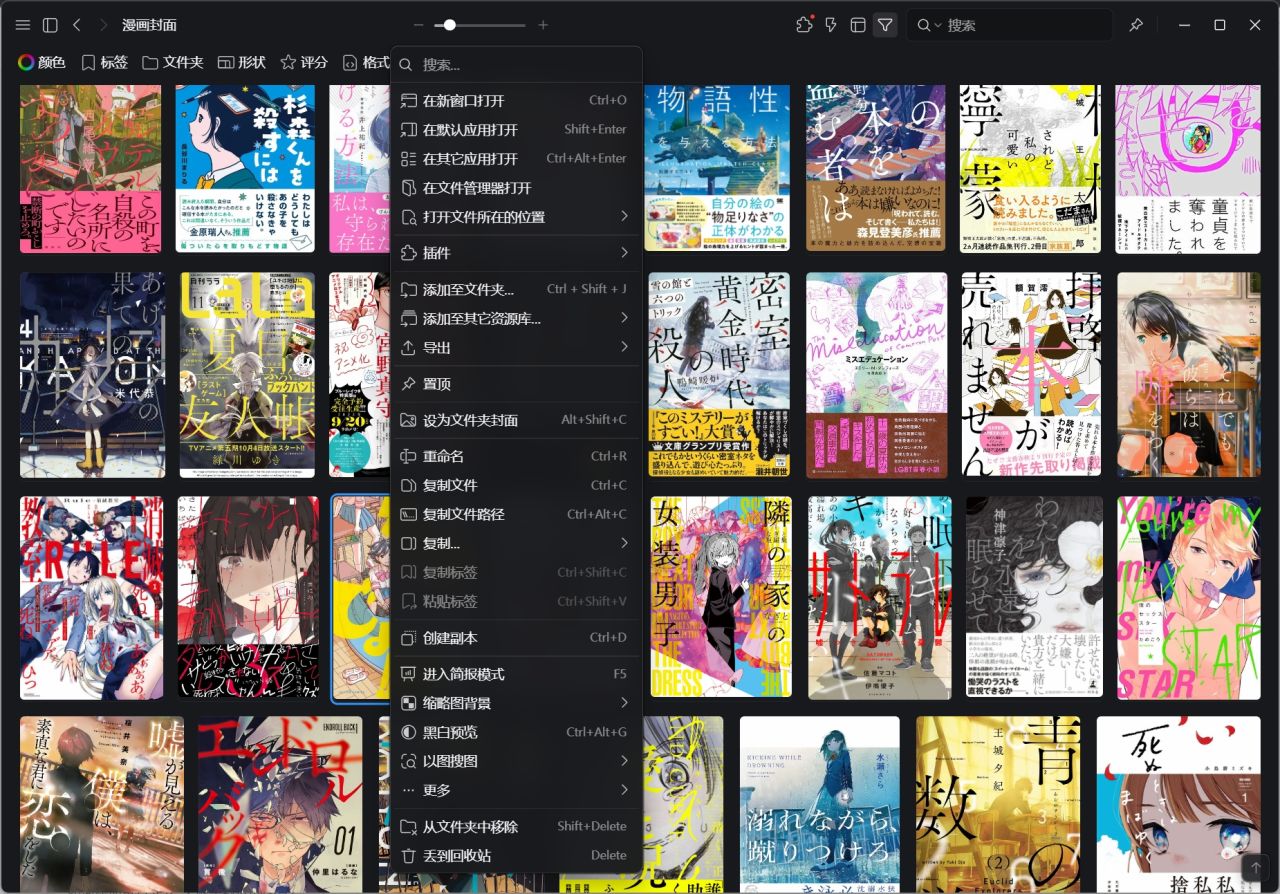
Task: Expand the 缩略图背景 submenu
Action: tap(516, 703)
